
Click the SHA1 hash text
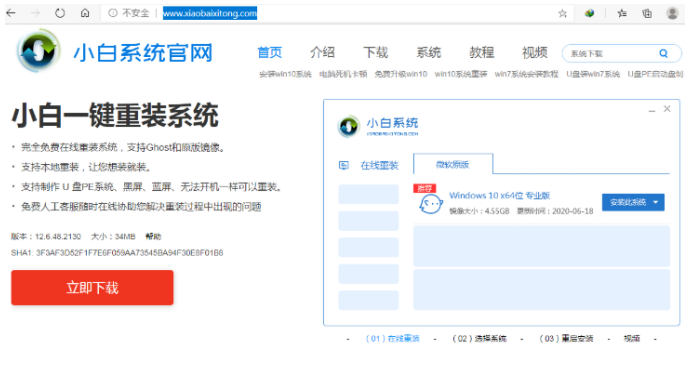click(117, 253)
